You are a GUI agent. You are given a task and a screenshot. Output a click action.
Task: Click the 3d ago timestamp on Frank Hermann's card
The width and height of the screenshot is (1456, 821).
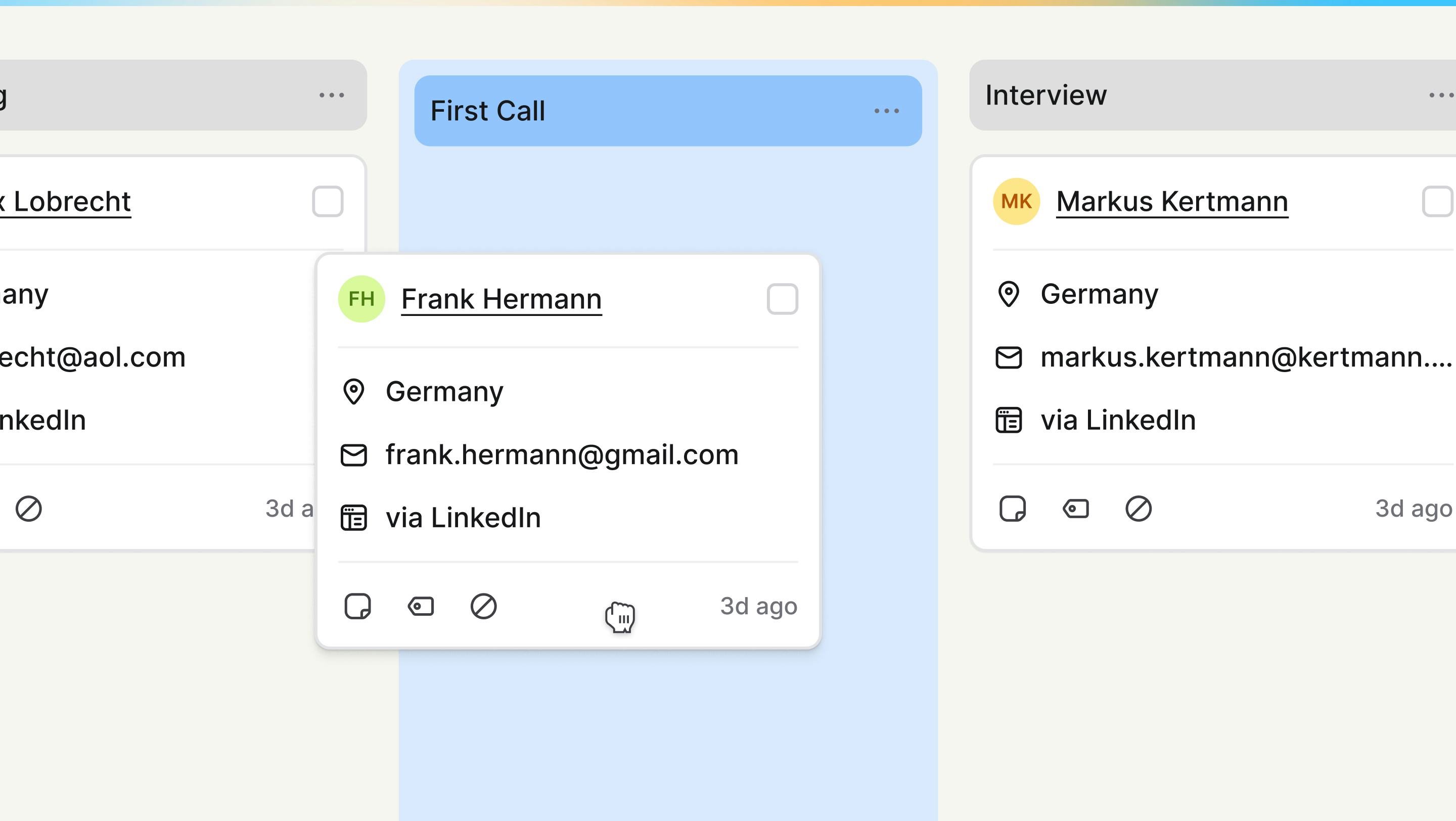[759, 606]
